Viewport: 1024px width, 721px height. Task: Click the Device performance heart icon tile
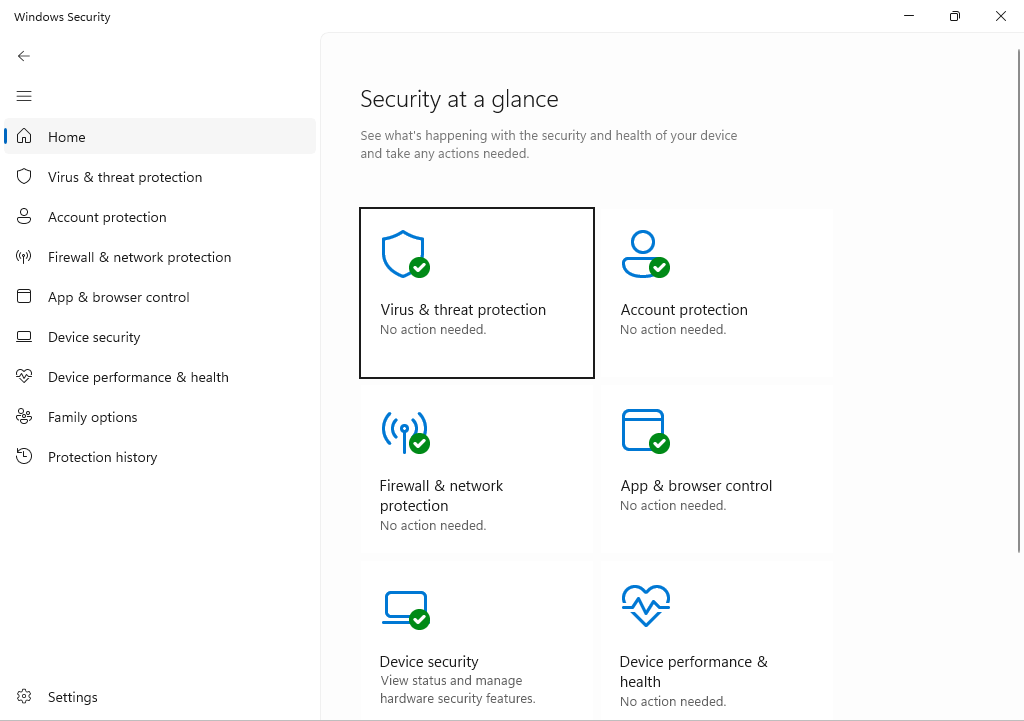coord(645,606)
